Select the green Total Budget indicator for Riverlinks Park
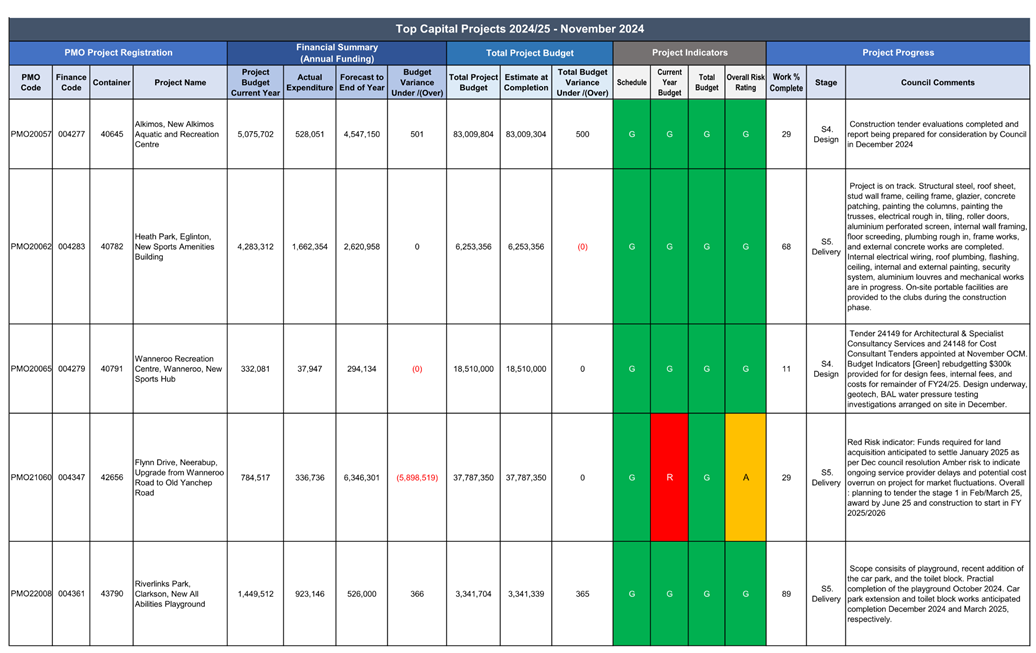Image resolution: width=1036 pixels, height=653 pixels. [x=707, y=594]
